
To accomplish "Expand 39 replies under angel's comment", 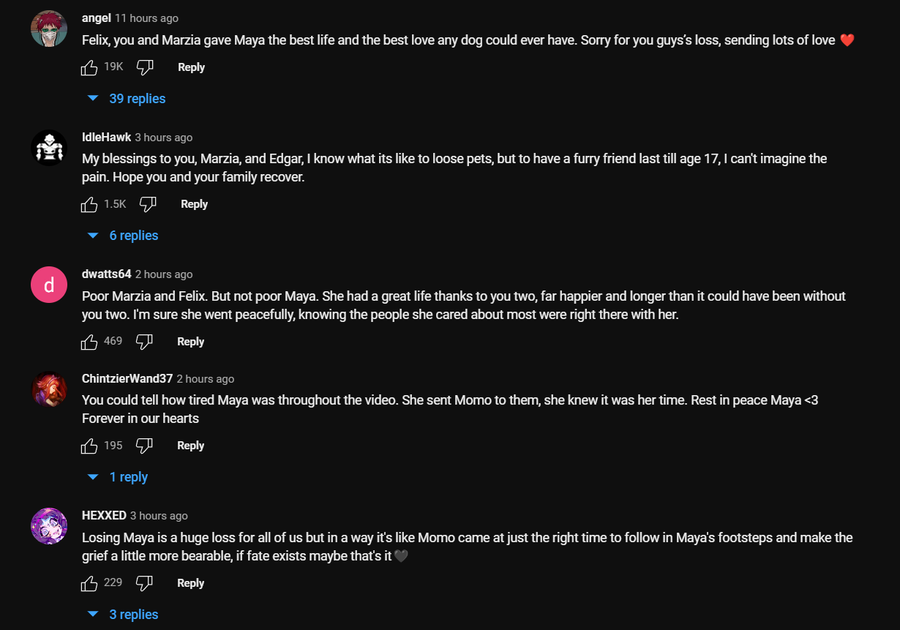I will (136, 99).
